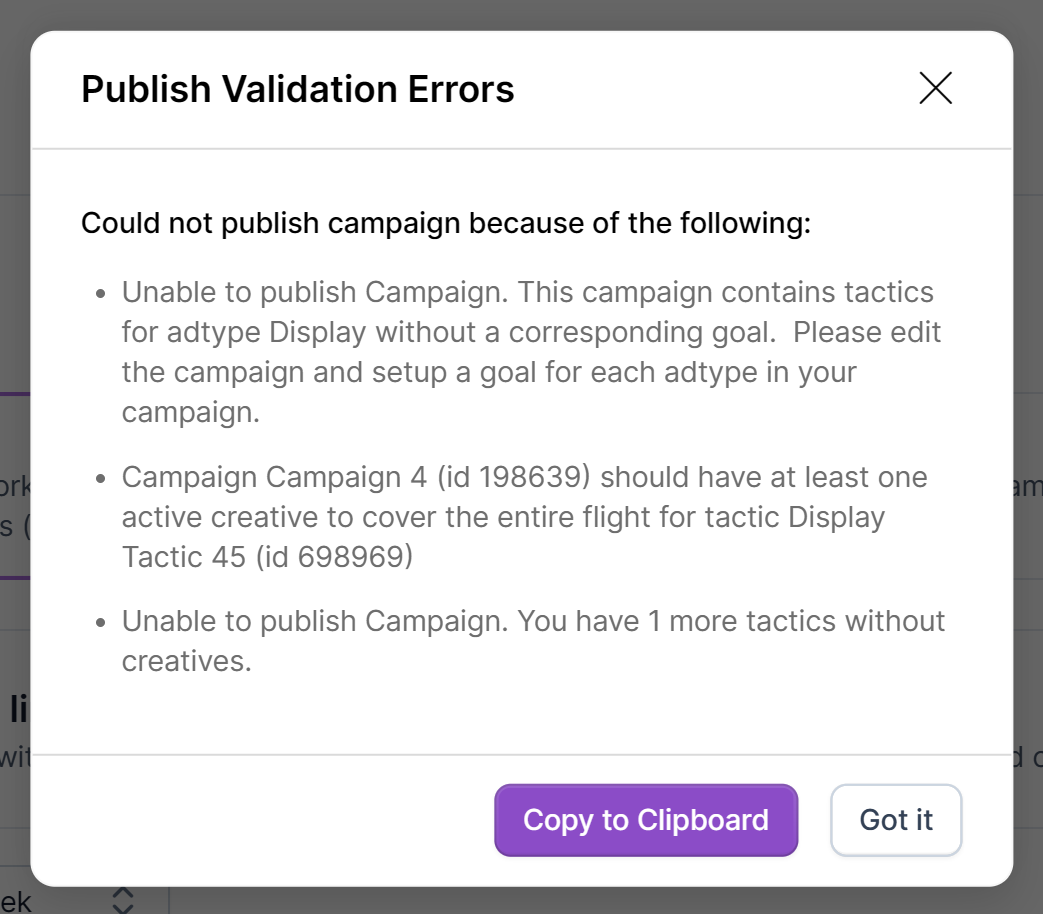This screenshot has height=914, width=1043.
Task: Click the bullet point of the first error
Action: [x=100, y=294]
